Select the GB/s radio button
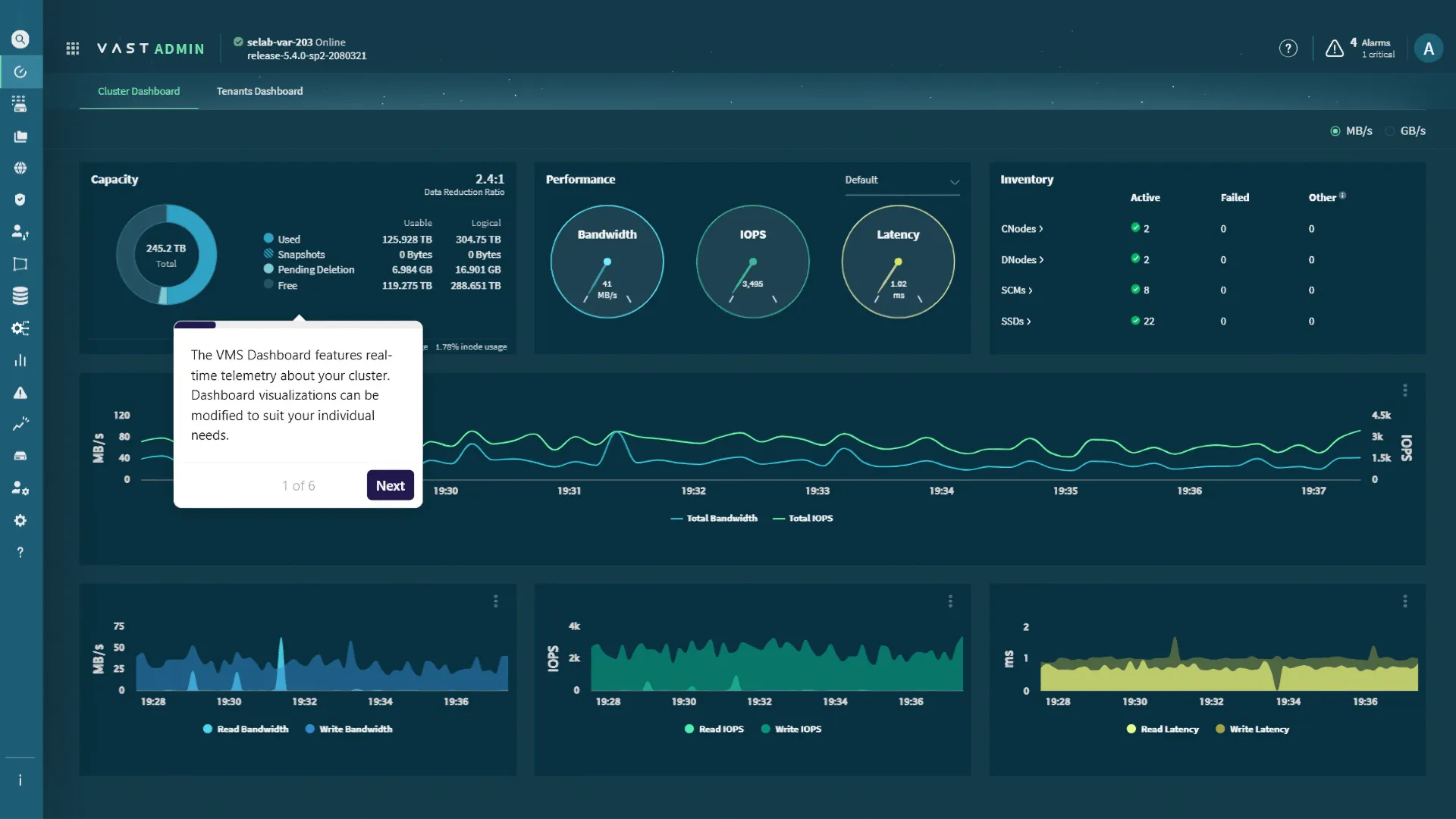Image resolution: width=1456 pixels, height=819 pixels. (x=1390, y=130)
